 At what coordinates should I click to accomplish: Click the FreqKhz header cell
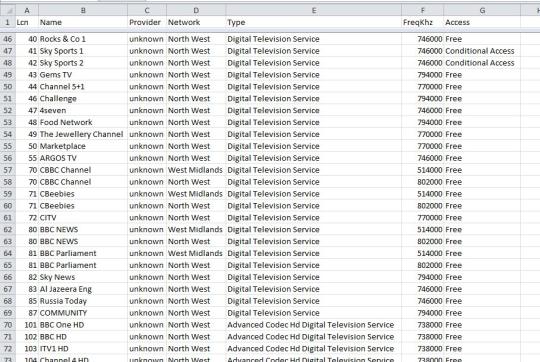(x=423, y=22)
